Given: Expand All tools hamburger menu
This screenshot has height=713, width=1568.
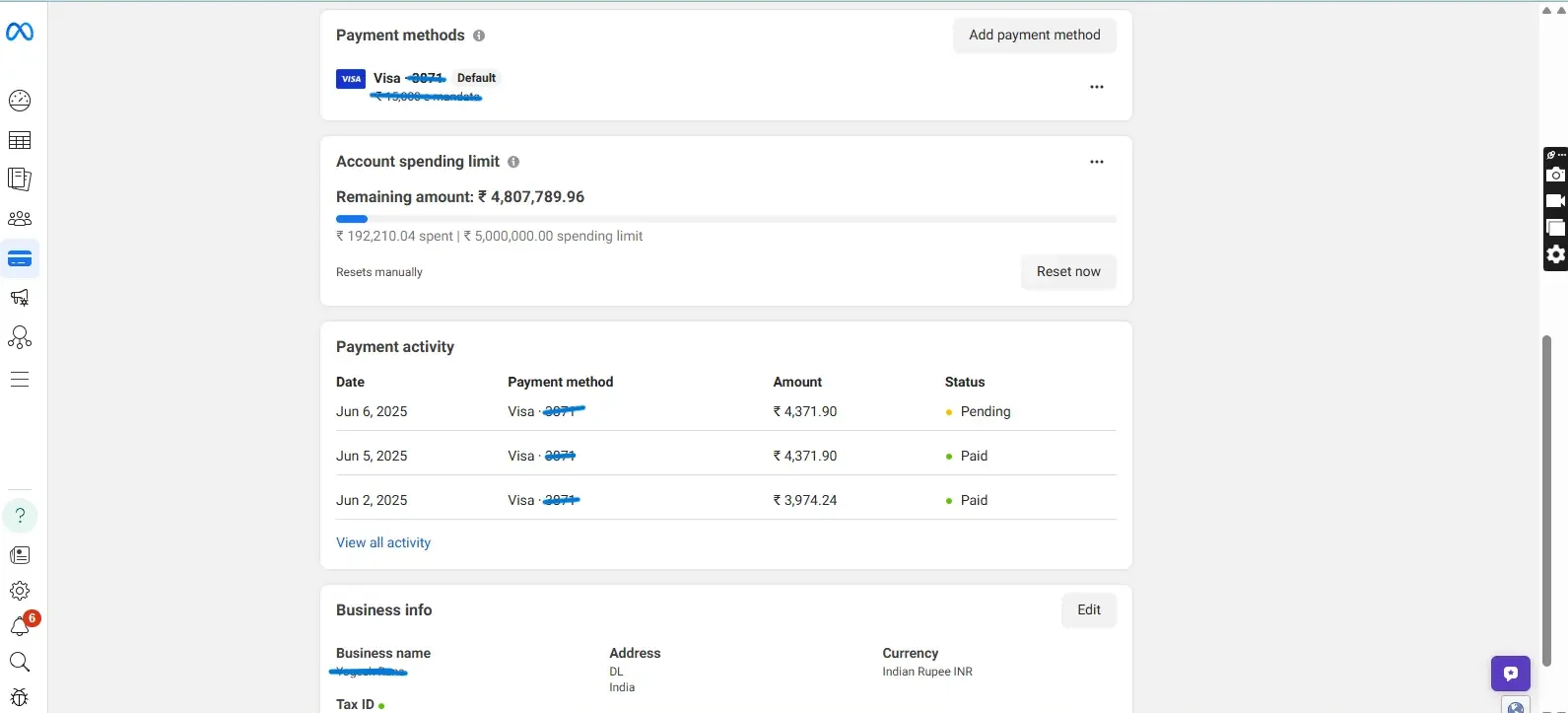Looking at the screenshot, I should pyautogui.click(x=20, y=380).
